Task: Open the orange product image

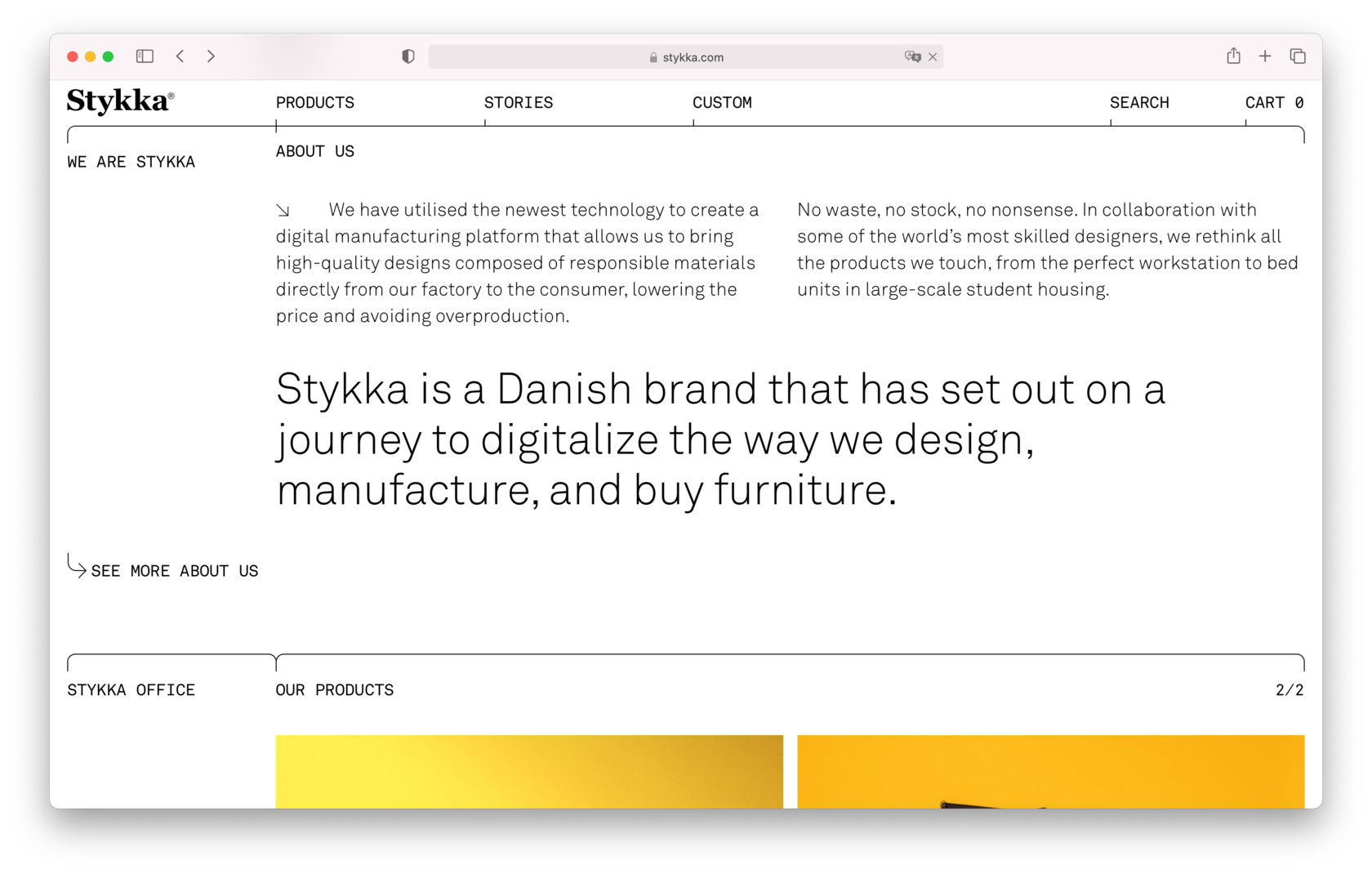Action: (x=1051, y=772)
